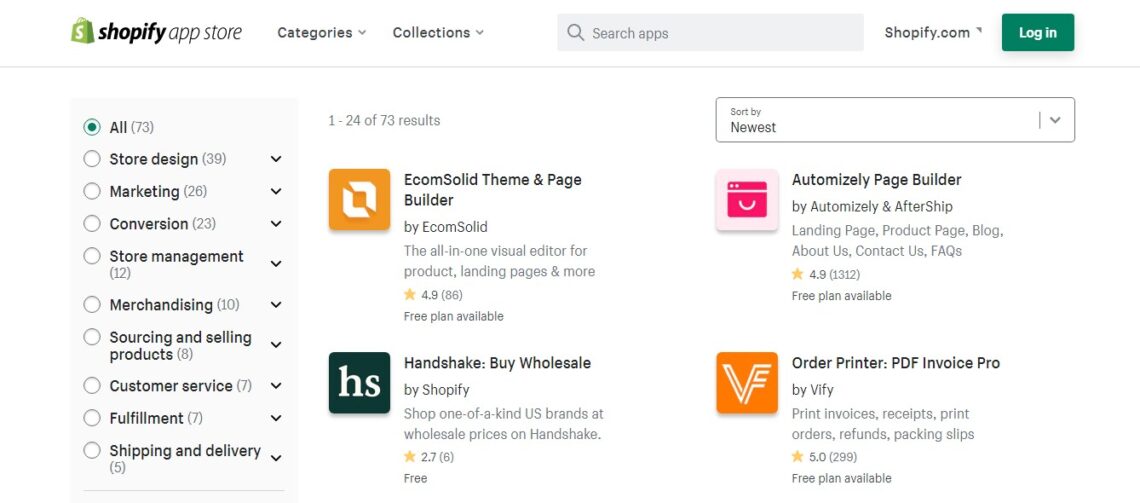Select the All (73) radio button
1140x503 pixels.
92,127
